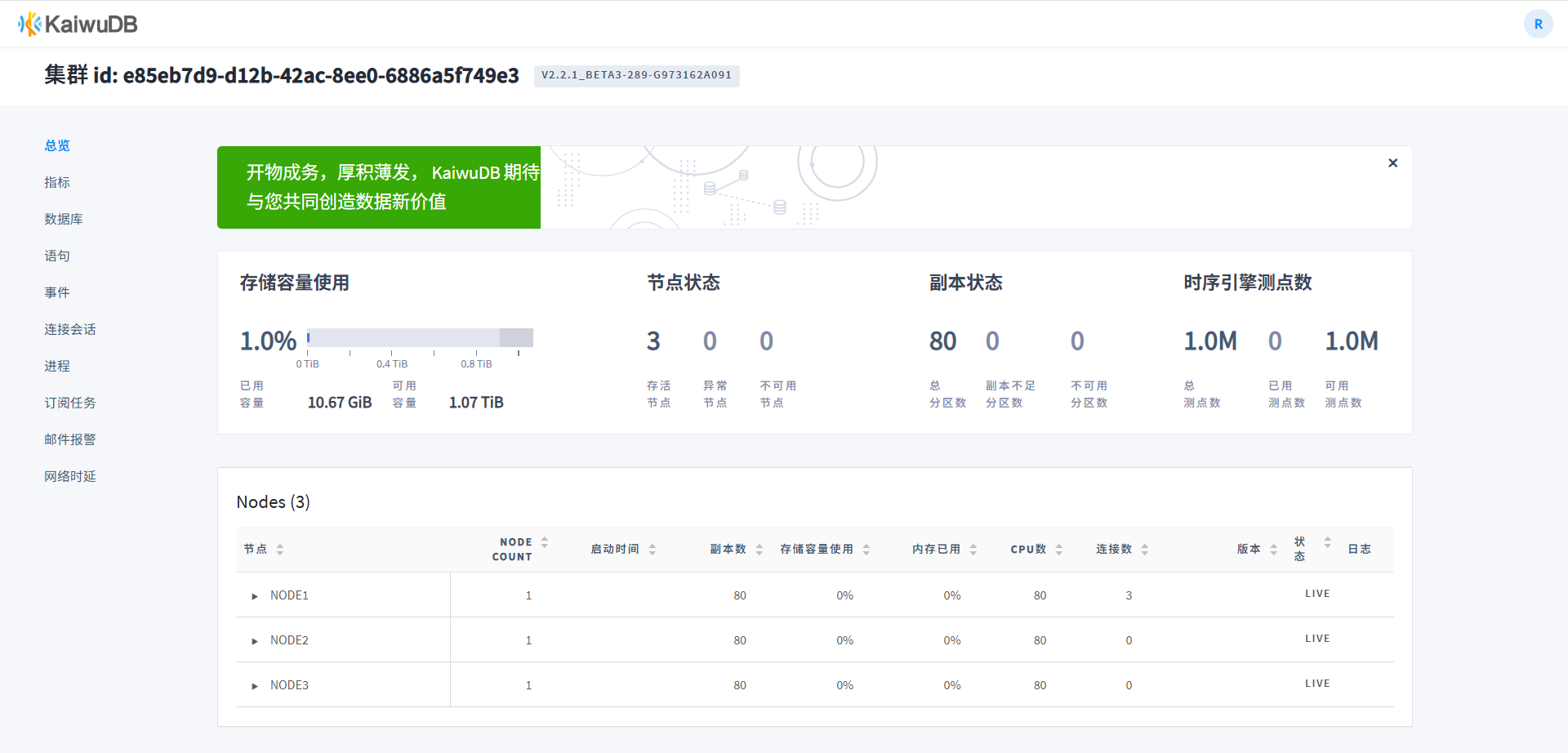Sort by 连接数 column arrows
Screen dimensions: 1568x753
tap(1144, 550)
